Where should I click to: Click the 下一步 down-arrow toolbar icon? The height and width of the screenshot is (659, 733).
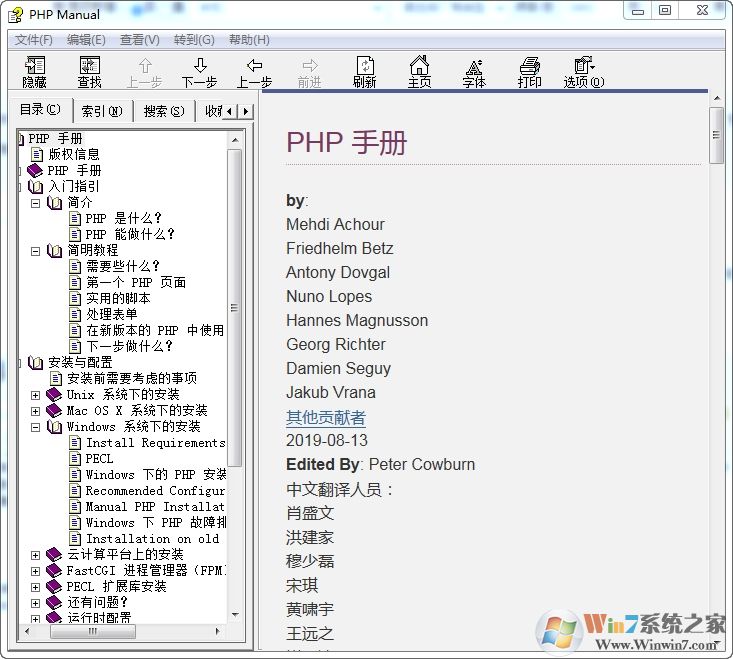coord(200,66)
